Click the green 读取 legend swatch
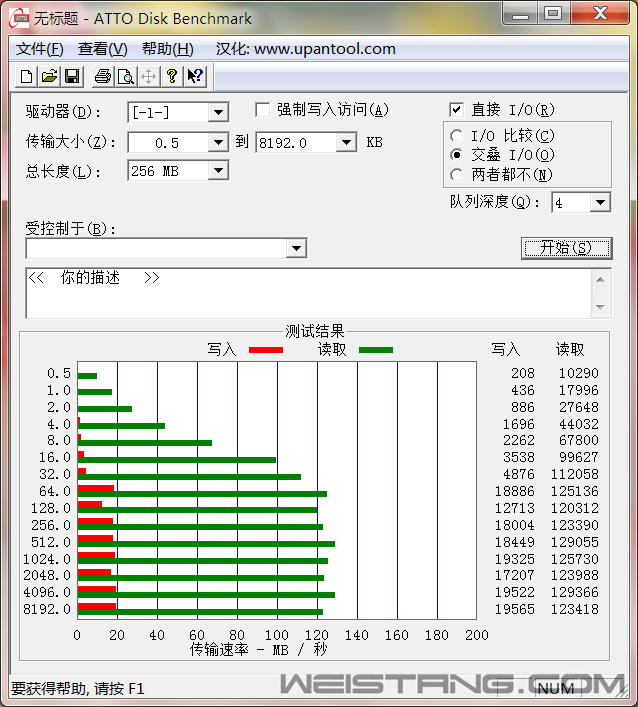Screen dimensions: 638x707 (376, 350)
